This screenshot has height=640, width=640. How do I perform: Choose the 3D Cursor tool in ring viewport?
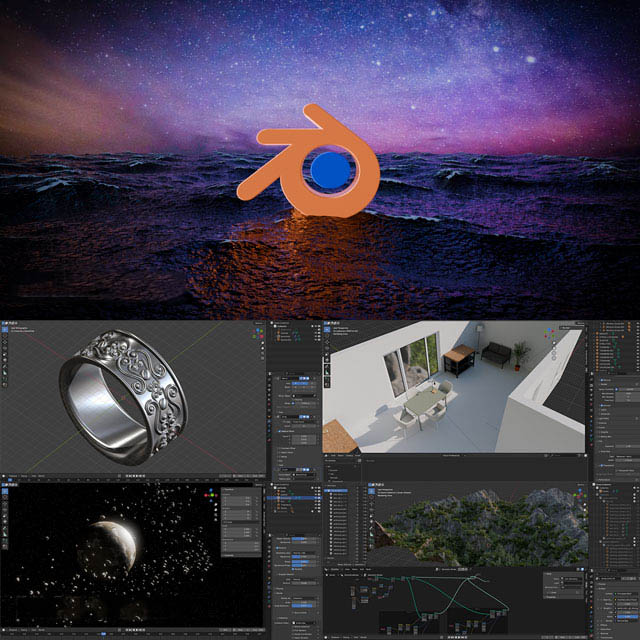pos(5,335)
